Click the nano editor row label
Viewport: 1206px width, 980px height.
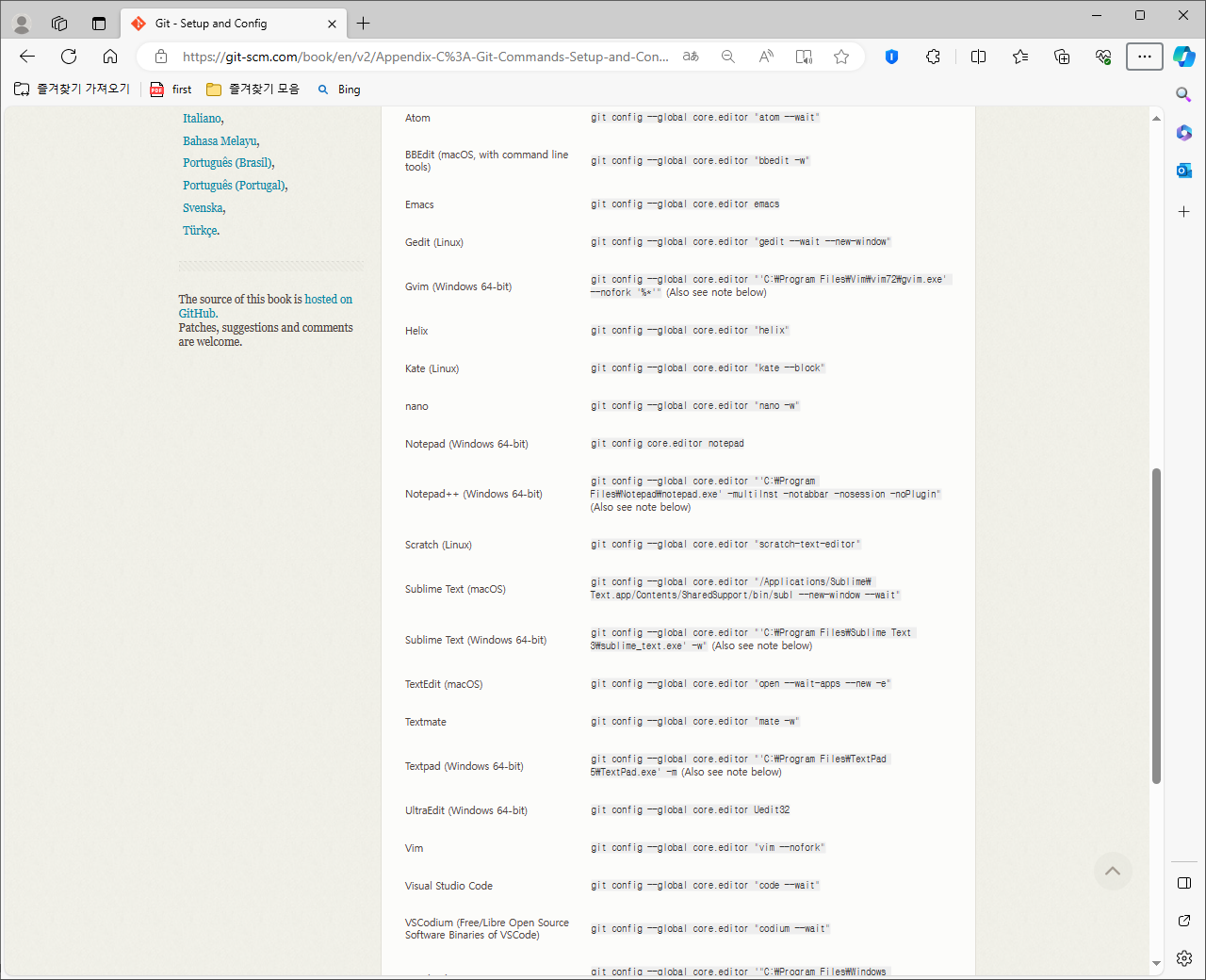coord(416,406)
